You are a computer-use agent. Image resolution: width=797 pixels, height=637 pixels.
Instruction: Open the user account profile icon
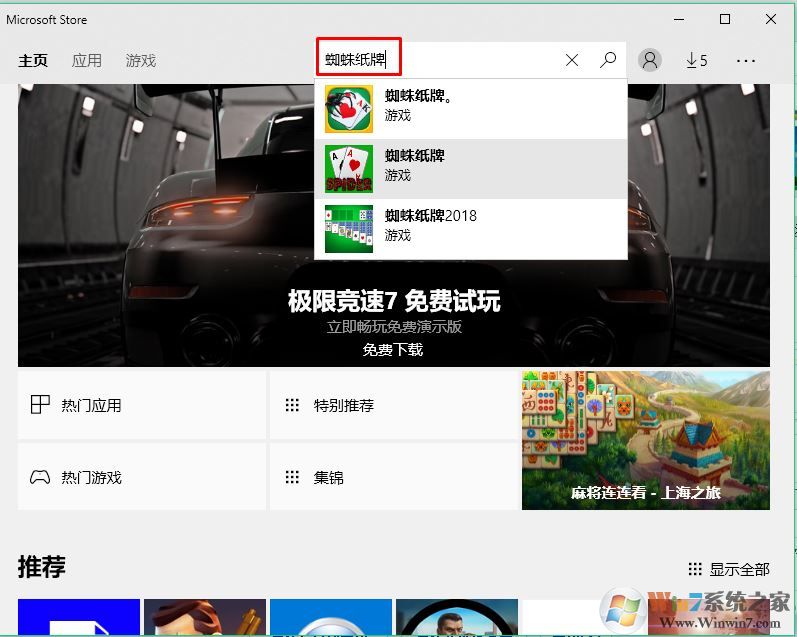pyautogui.click(x=650, y=60)
